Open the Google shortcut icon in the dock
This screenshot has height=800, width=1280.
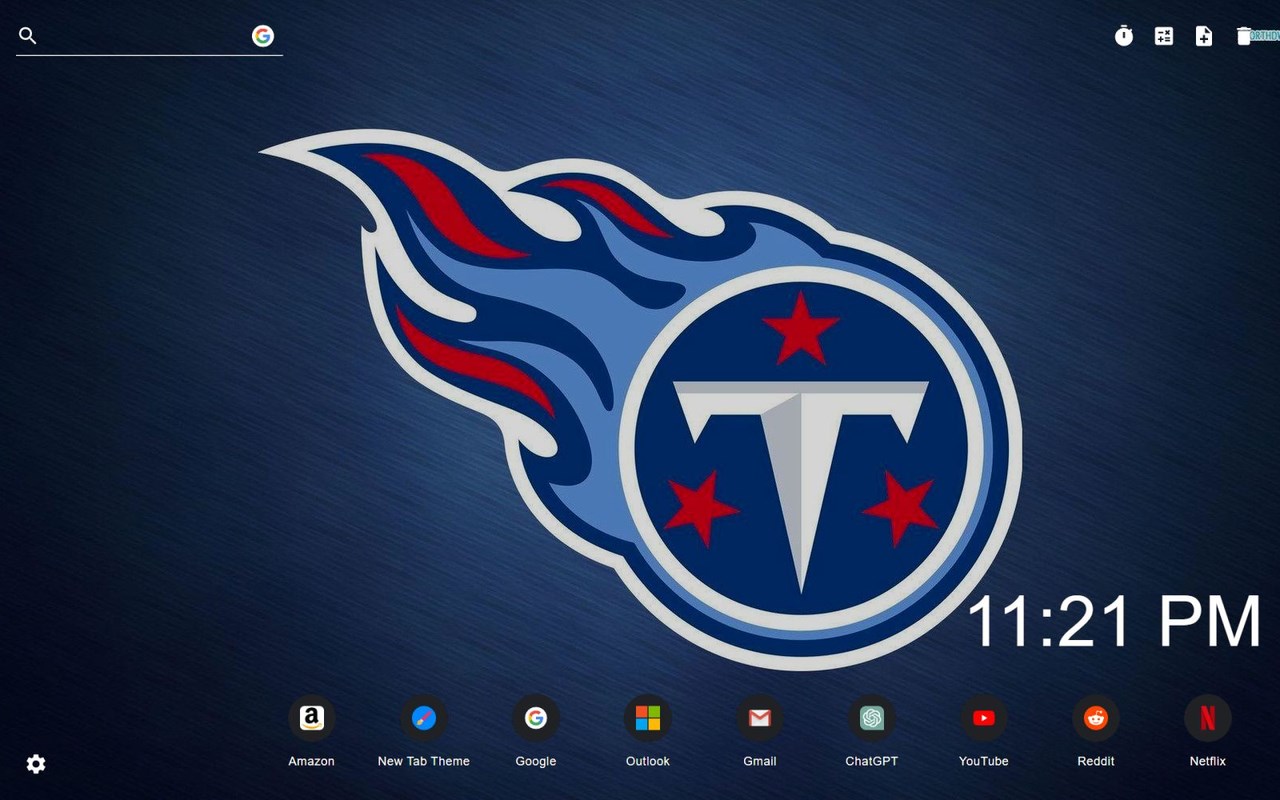tap(536, 718)
